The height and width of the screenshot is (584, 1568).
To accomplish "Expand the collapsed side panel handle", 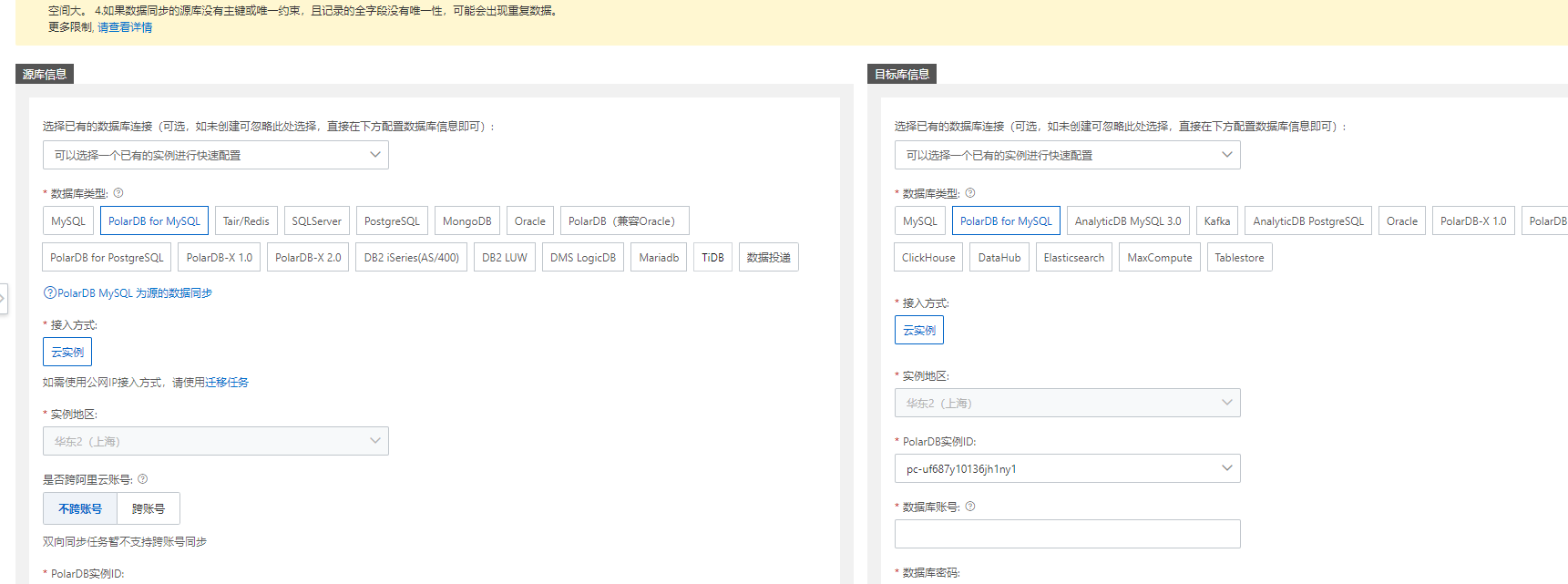I will (x=3, y=299).
